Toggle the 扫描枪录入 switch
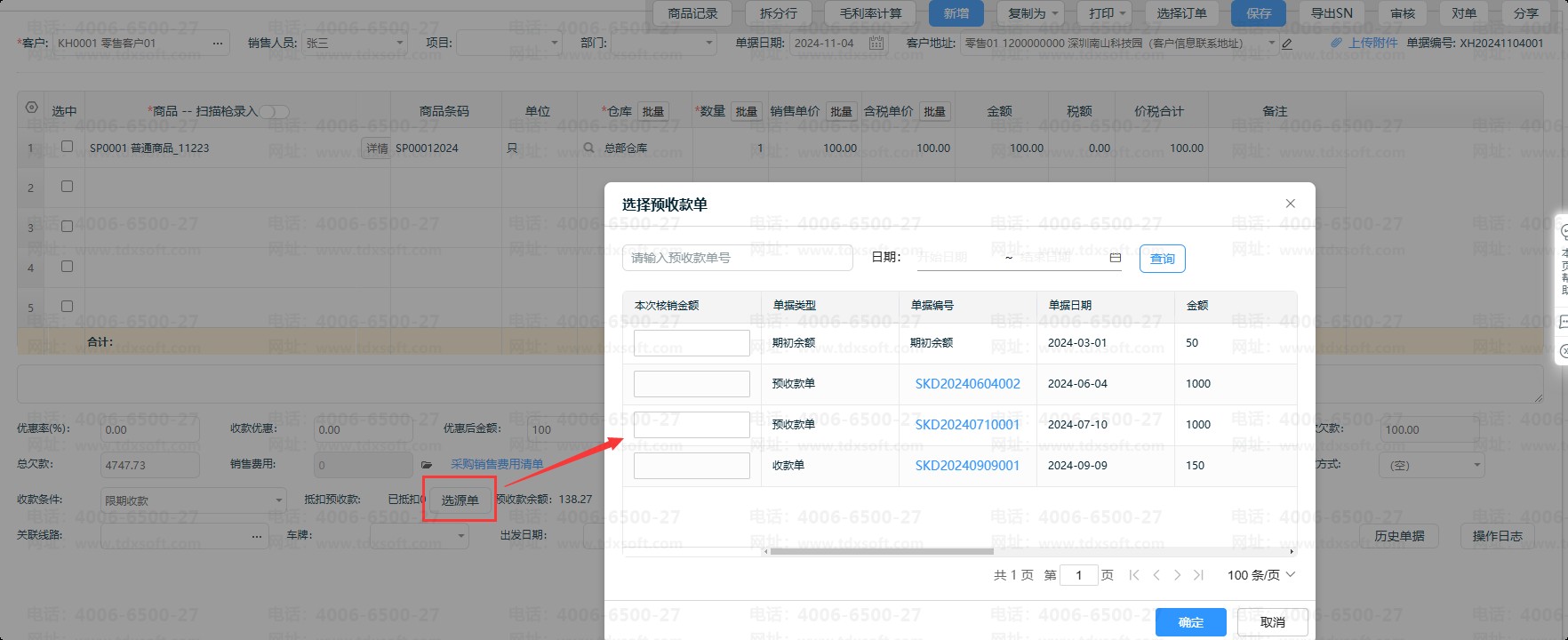This screenshot has height=640, width=1568. point(274,111)
